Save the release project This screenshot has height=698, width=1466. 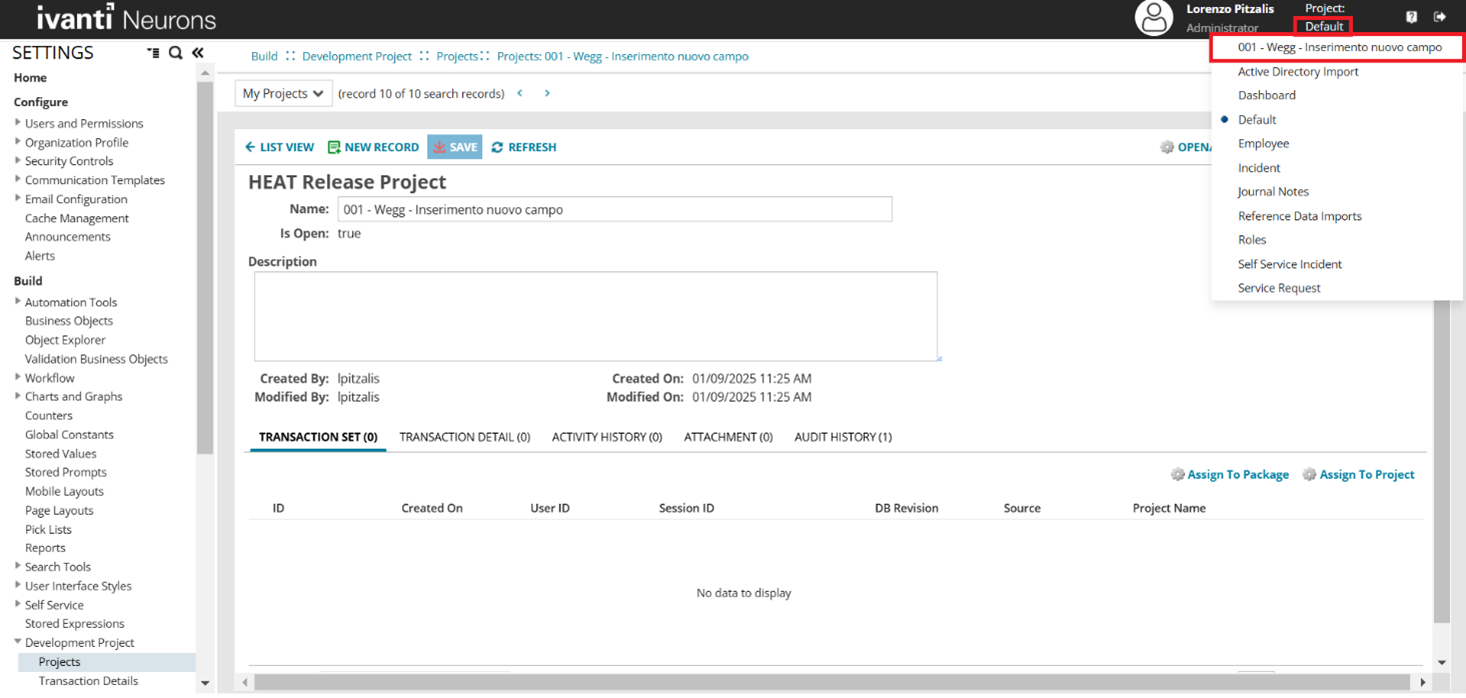(455, 147)
